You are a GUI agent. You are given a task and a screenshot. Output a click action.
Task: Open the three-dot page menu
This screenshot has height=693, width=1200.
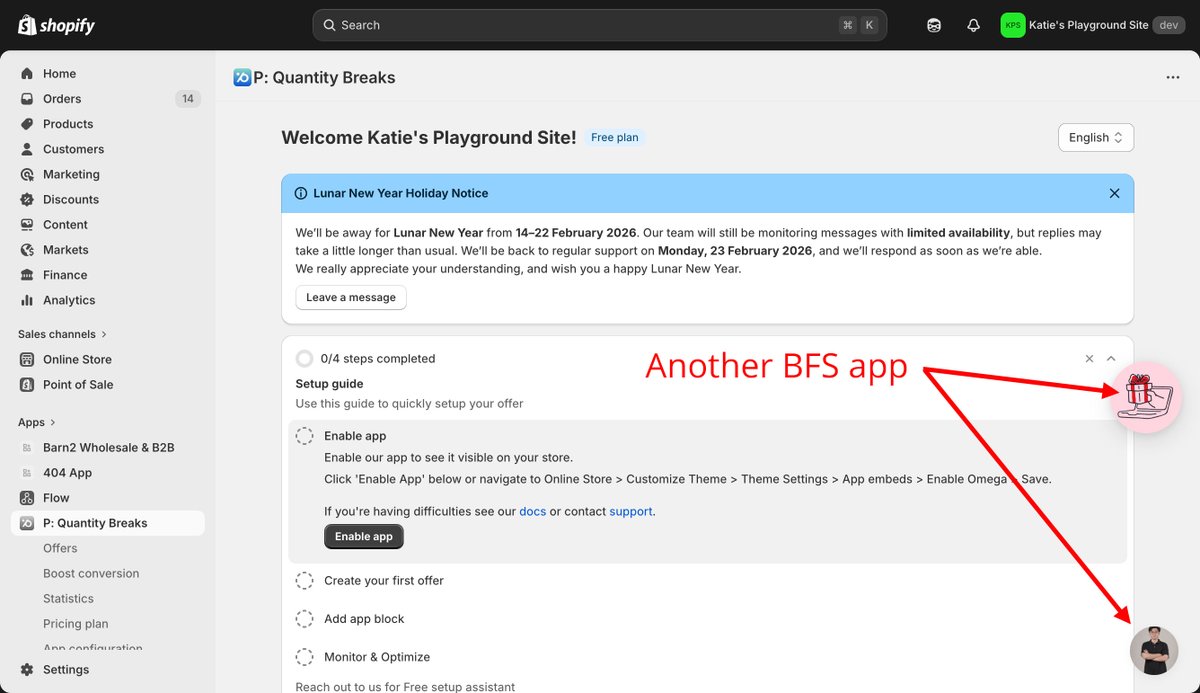[1173, 78]
